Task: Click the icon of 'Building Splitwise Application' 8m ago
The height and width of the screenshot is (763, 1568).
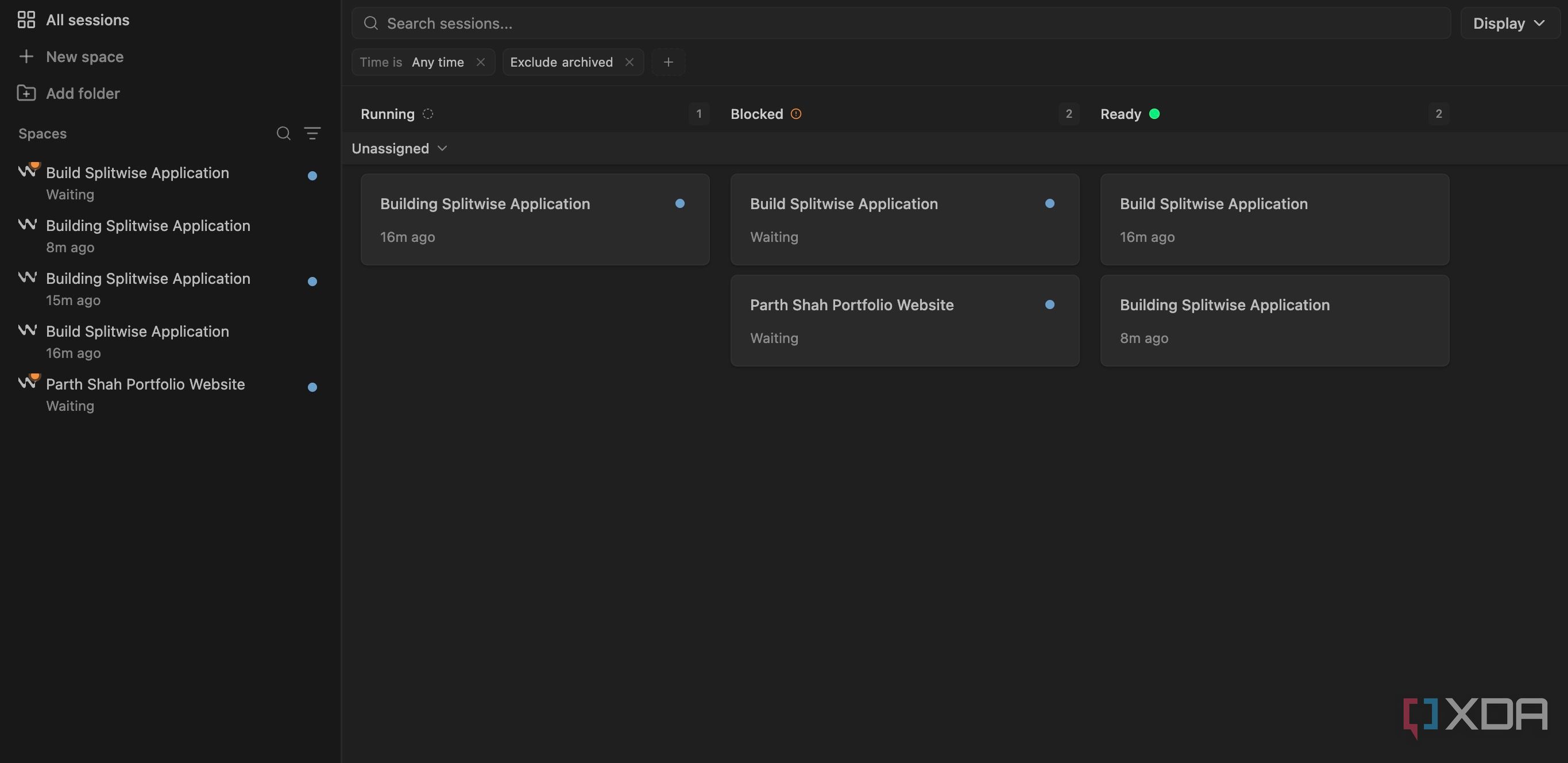Action: pos(28,224)
